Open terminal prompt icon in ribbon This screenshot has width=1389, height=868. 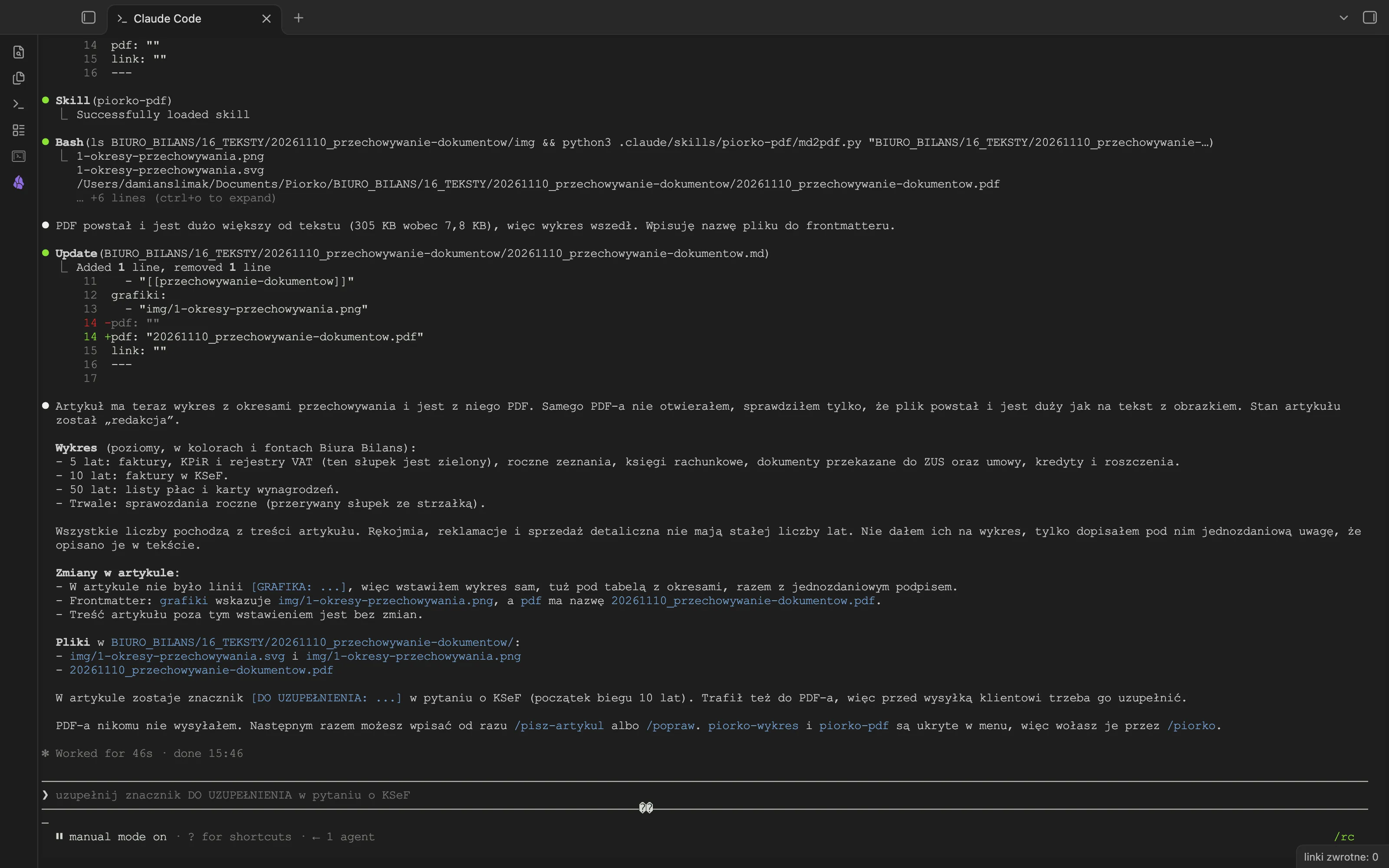[x=18, y=104]
